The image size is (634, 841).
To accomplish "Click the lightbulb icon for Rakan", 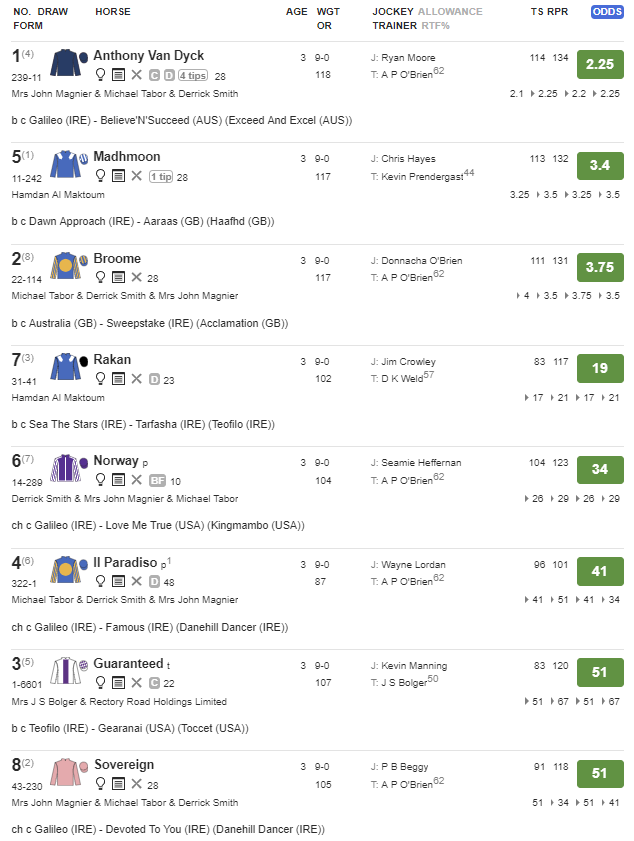I will [100, 379].
